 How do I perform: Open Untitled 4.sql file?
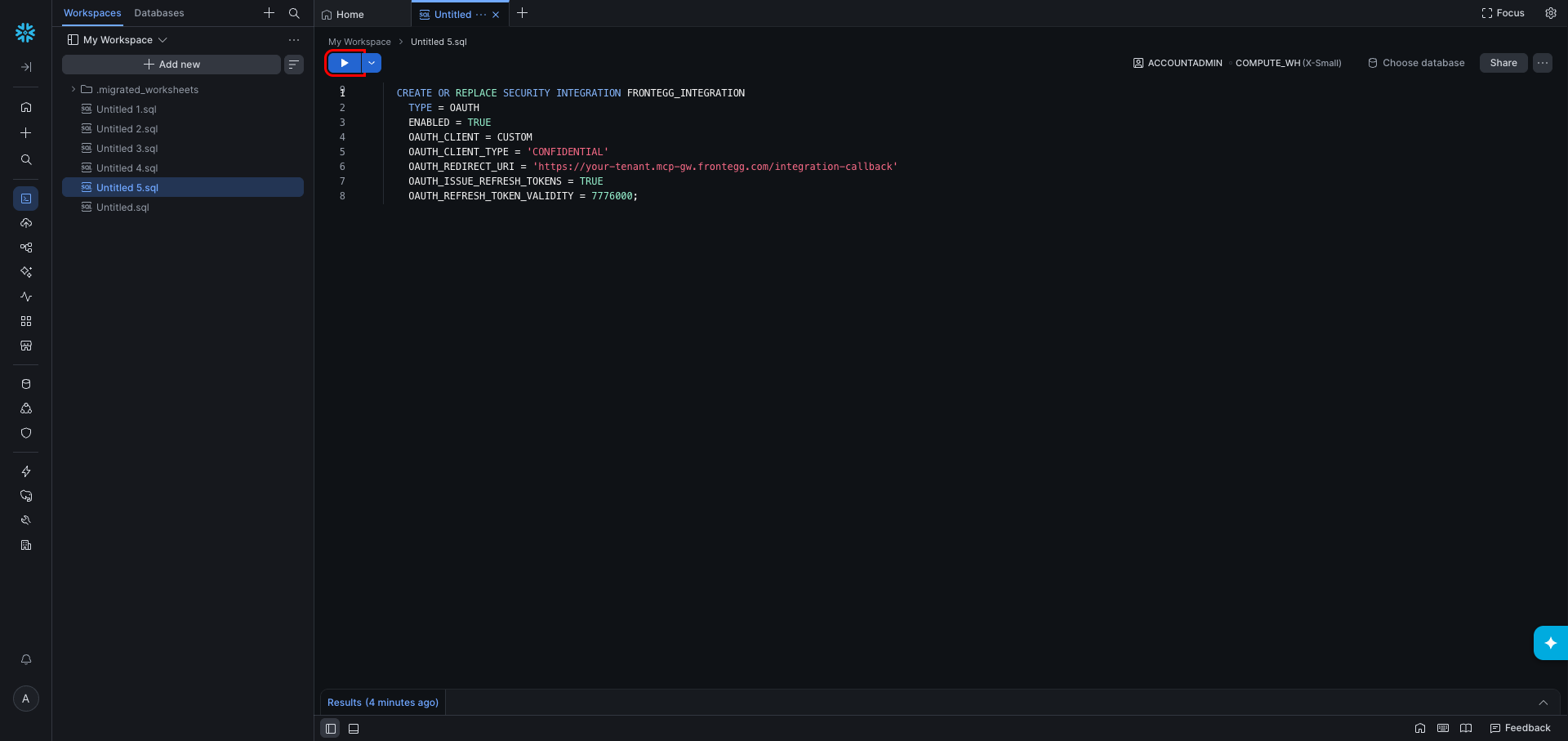tap(183, 168)
